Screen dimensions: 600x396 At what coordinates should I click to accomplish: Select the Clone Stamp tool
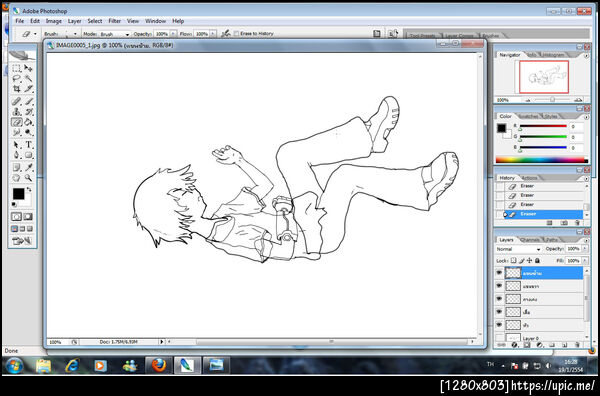(x=16, y=112)
